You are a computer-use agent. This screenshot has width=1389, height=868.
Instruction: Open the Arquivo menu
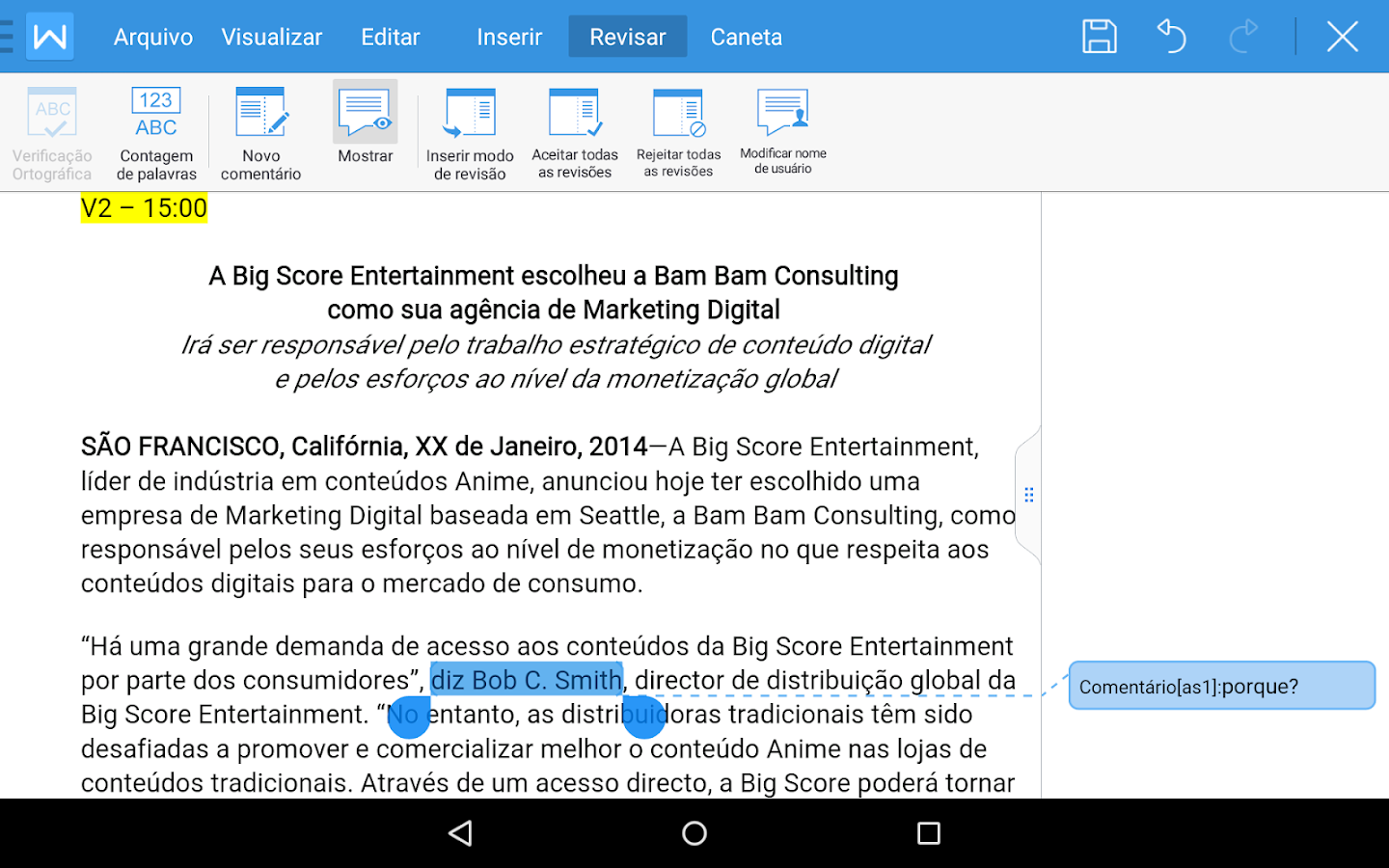(153, 37)
